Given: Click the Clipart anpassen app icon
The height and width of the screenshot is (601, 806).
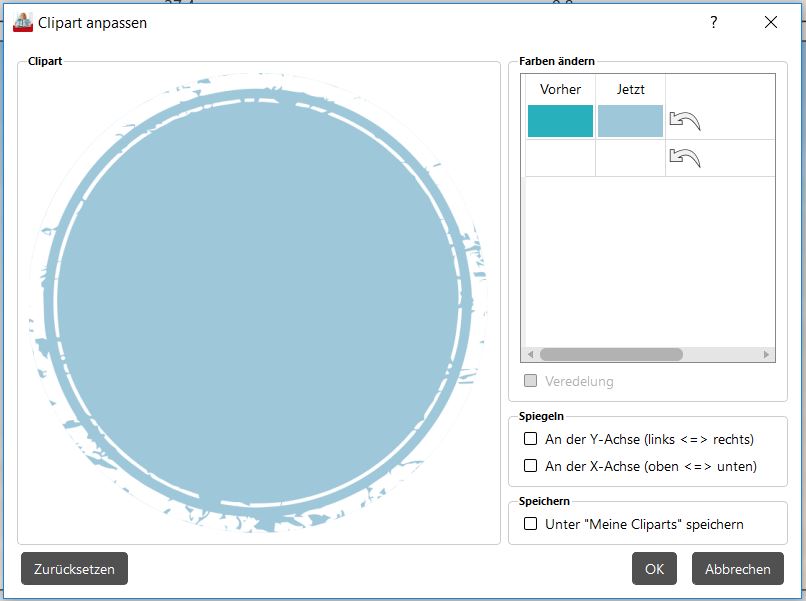Looking at the screenshot, I should [23, 22].
